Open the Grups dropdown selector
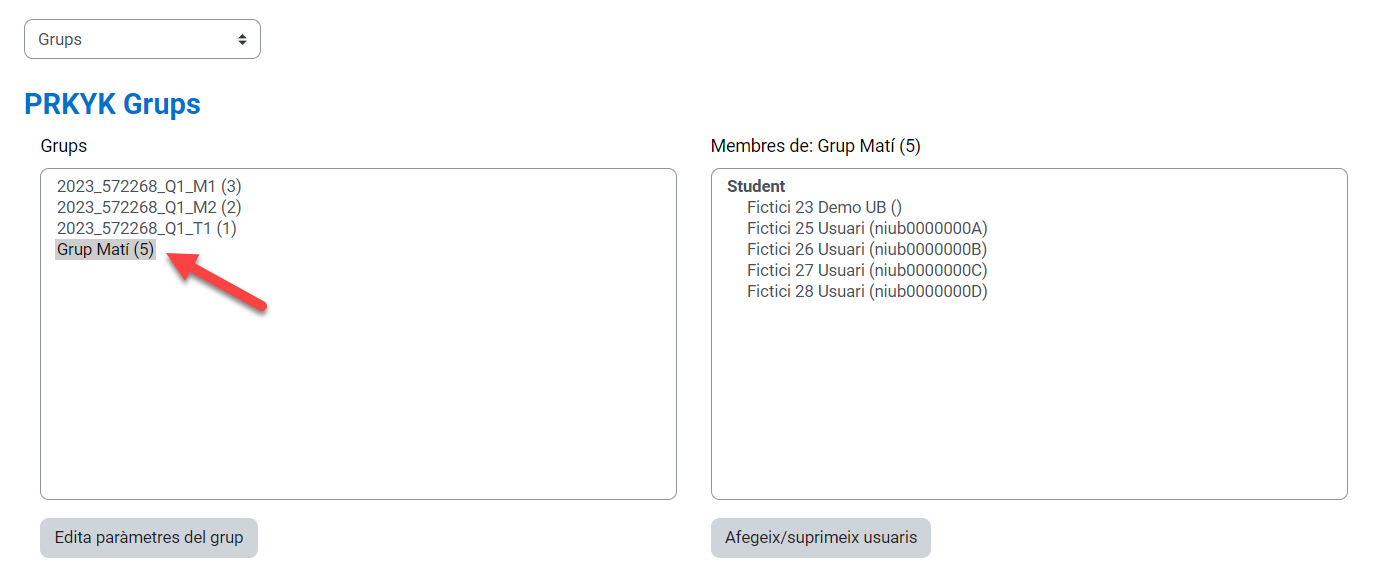 pos(141,39)
